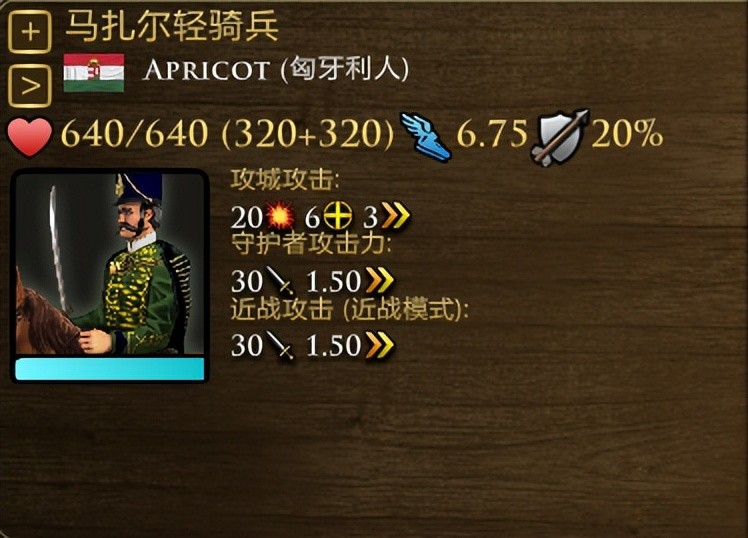748x538 pixels.
Task: Click the red heart hitpoints icon
Action: point(30,137)
